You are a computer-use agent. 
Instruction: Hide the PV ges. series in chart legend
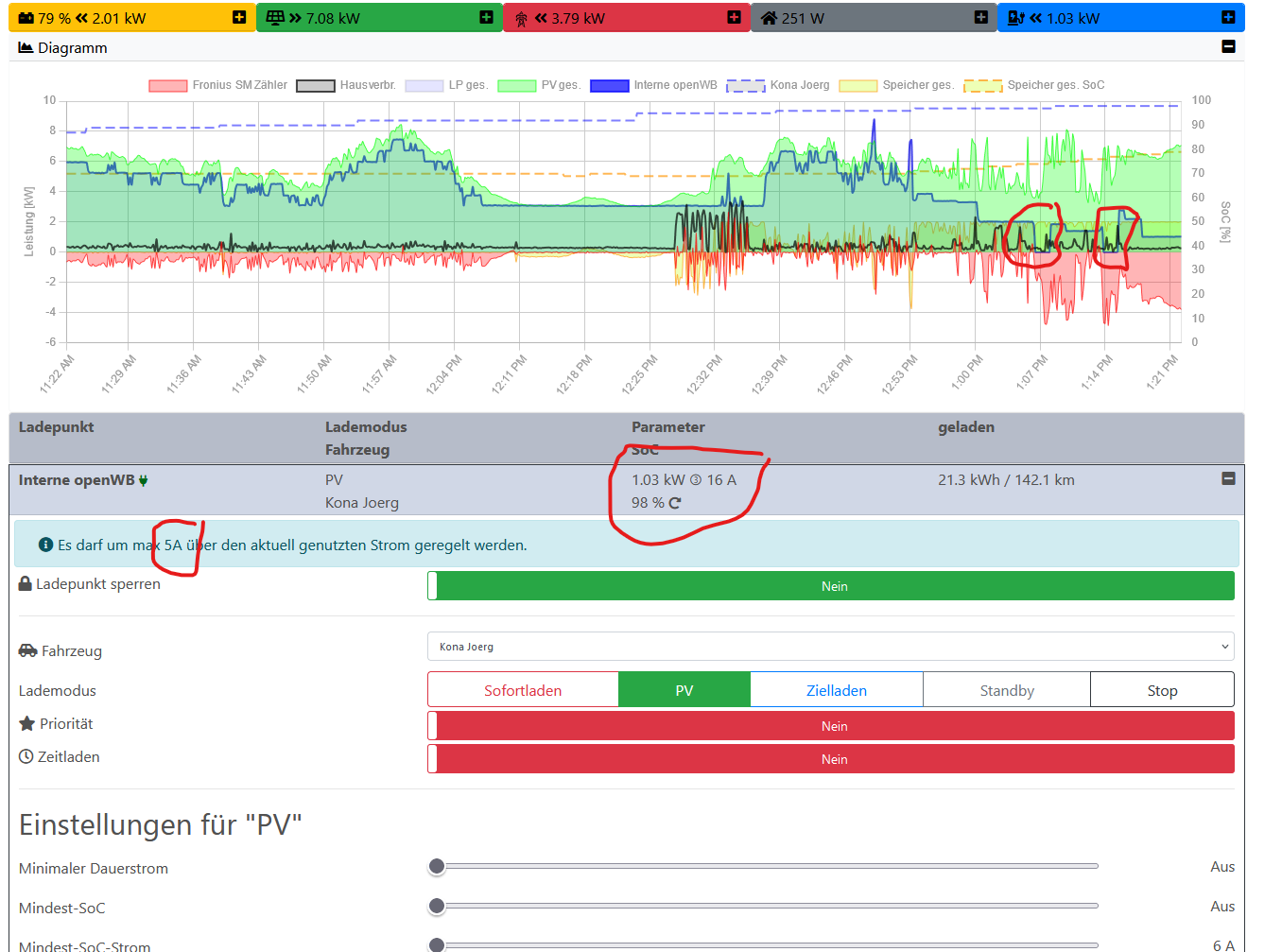point(539,85)
